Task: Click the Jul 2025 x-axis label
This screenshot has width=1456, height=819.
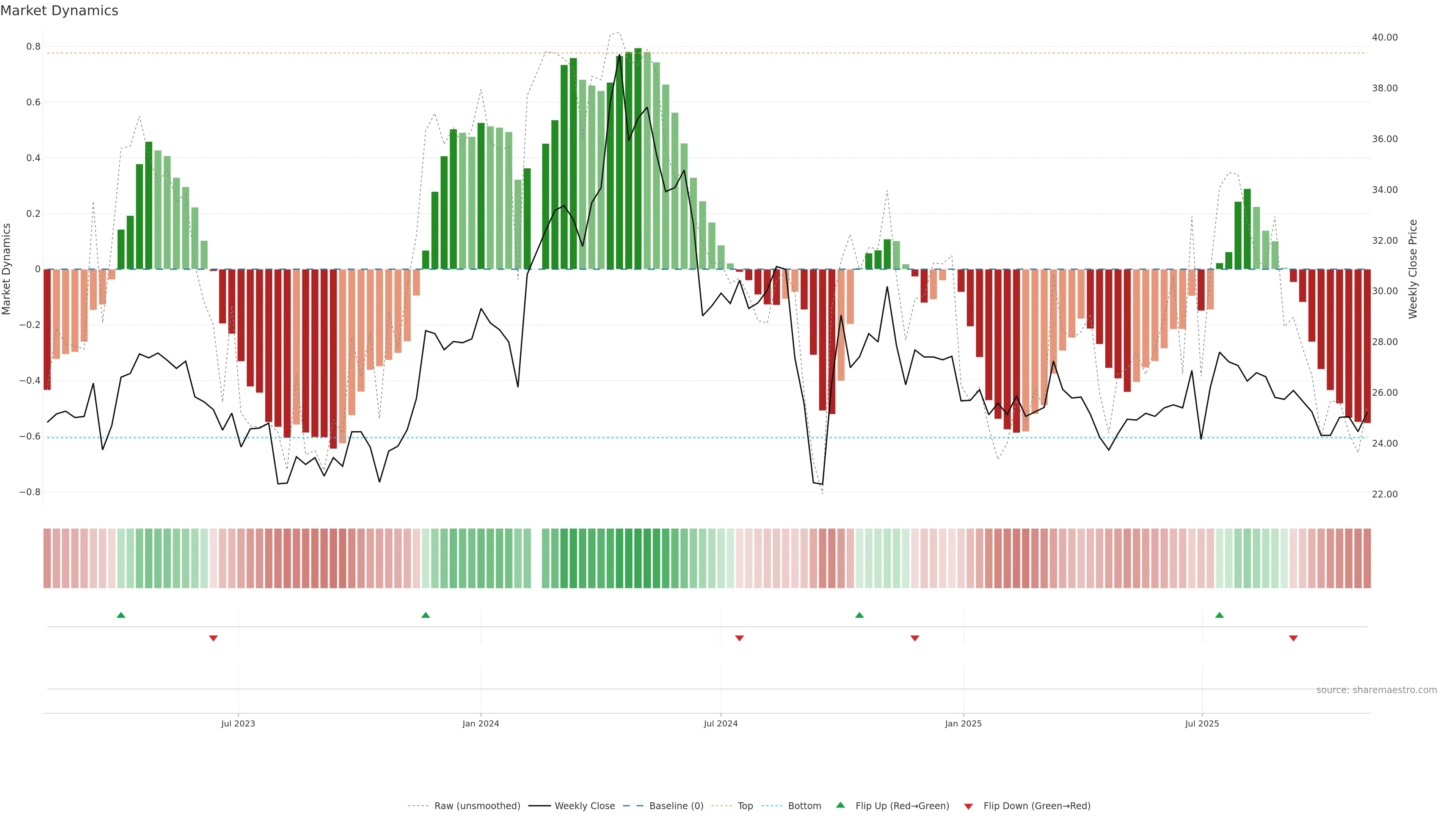Action: (x=1202, y=723)
